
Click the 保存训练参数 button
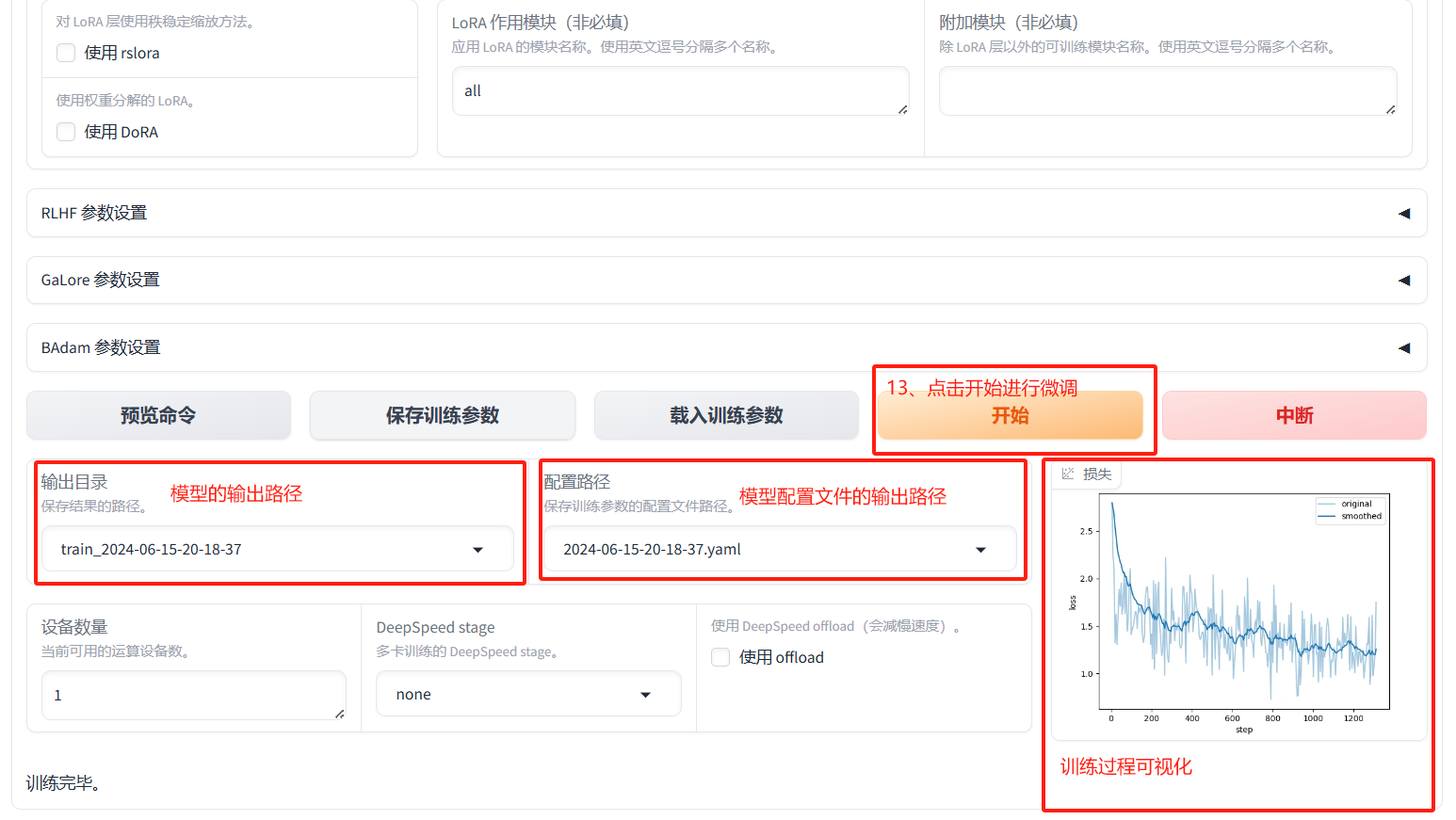pos(442,414)
